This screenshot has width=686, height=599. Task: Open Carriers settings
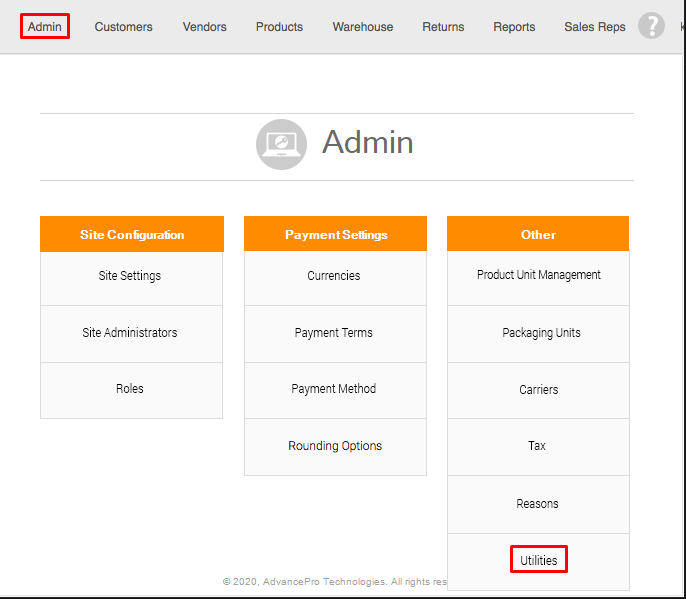pos(538,390)
